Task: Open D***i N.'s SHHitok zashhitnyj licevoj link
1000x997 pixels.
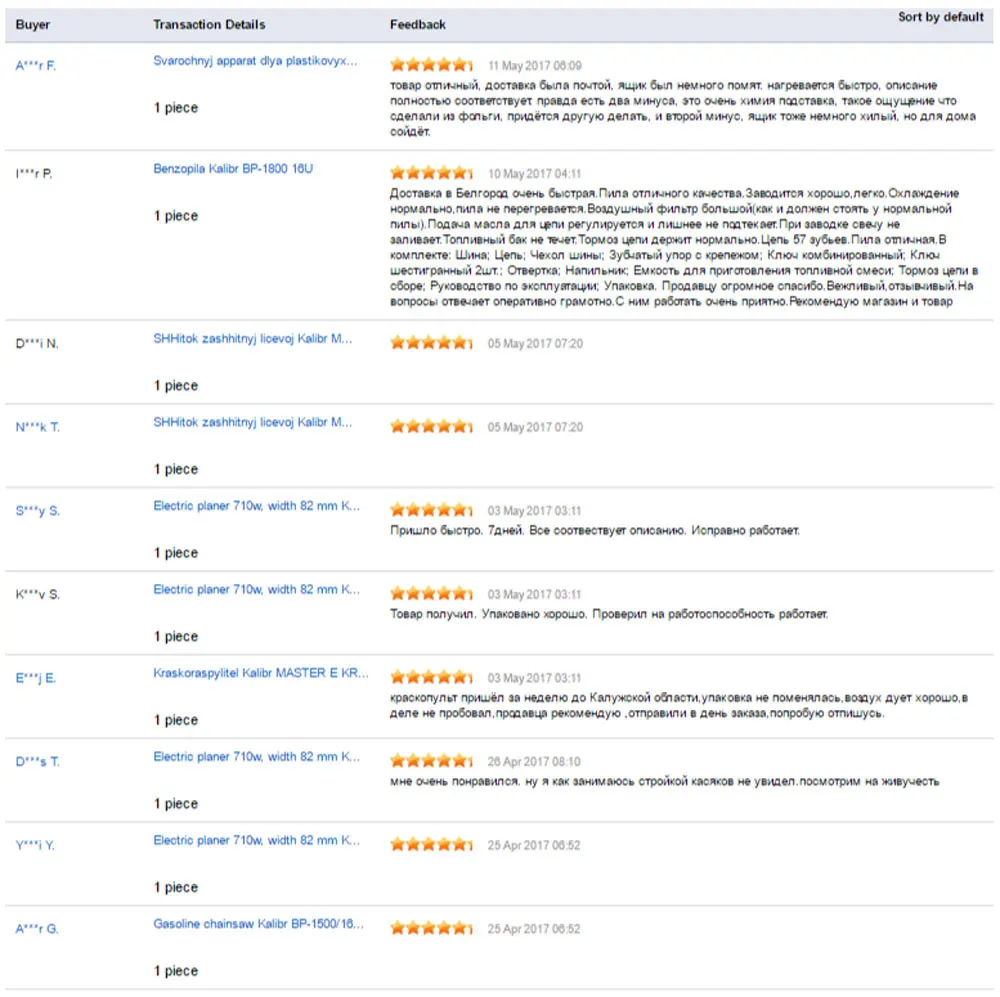Action: pyautogui.click(x=253, y=339)
